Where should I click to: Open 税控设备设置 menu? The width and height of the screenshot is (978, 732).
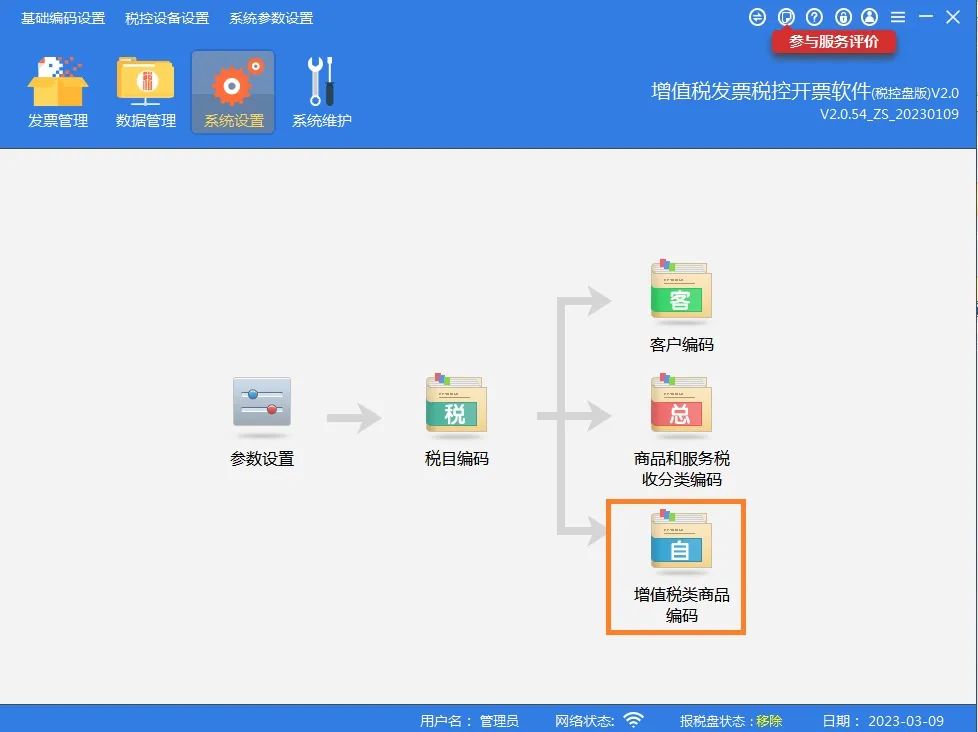[167, 18]
